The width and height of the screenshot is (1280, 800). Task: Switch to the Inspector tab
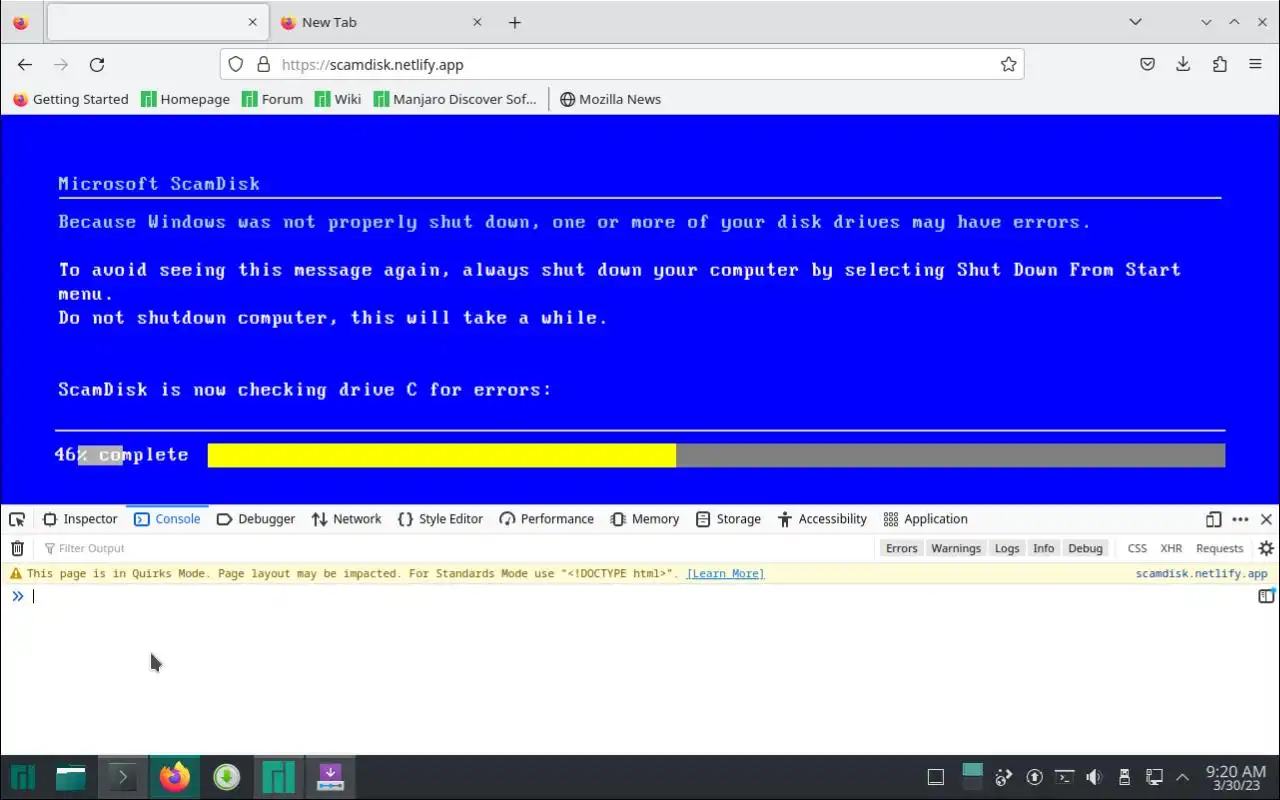pyautogui.click(x=80, y=519)
